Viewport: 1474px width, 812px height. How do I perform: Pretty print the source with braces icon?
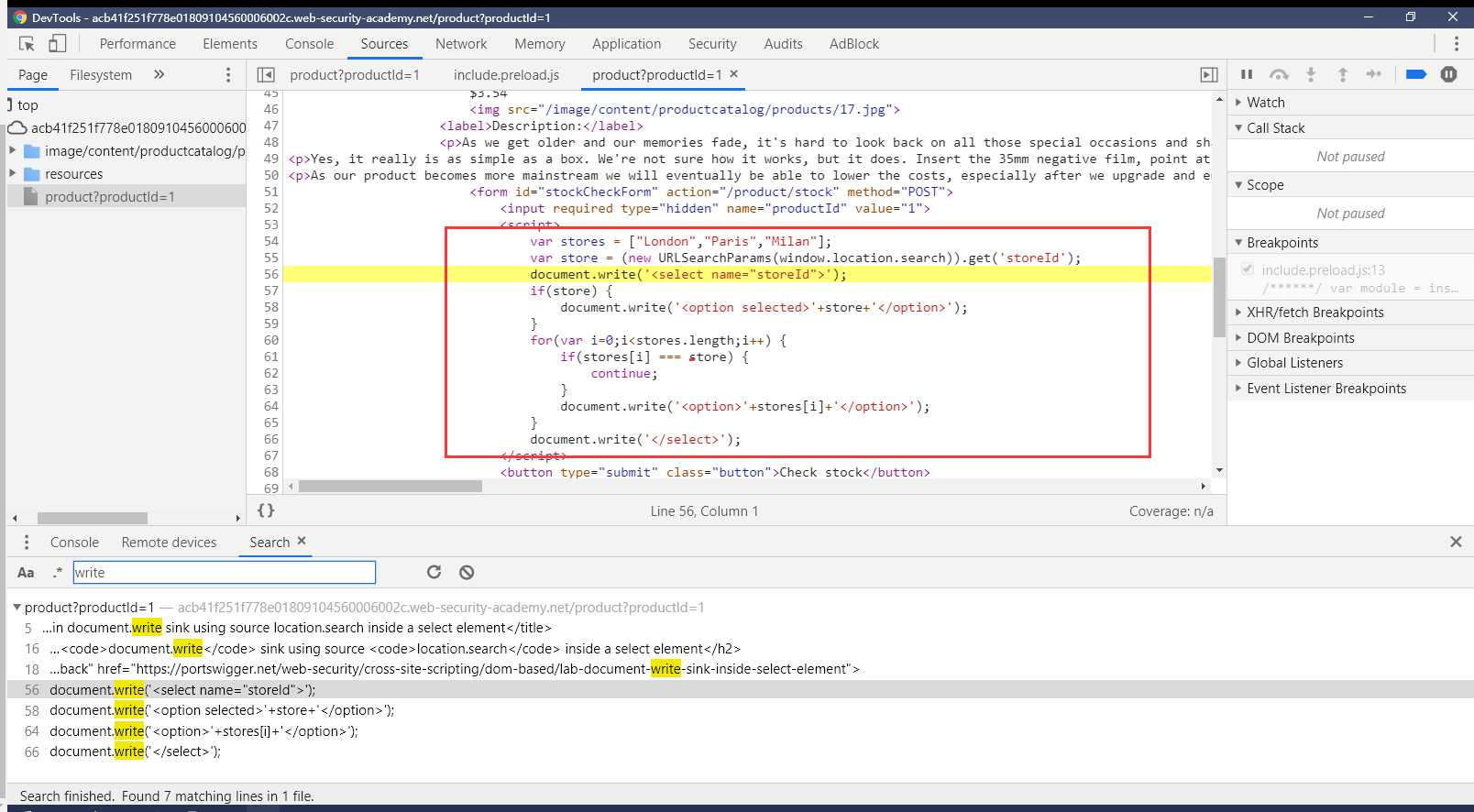pos(266,510)
